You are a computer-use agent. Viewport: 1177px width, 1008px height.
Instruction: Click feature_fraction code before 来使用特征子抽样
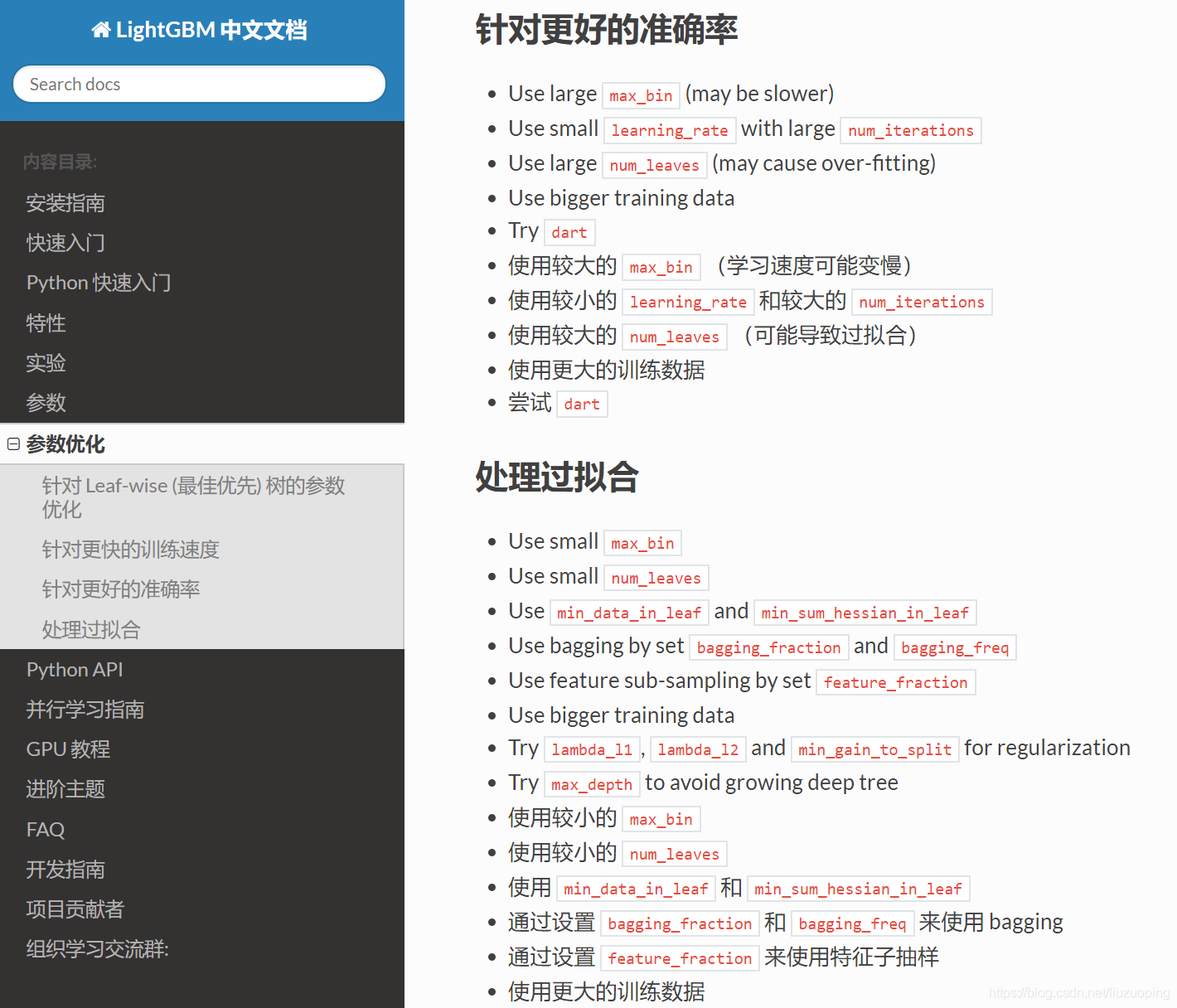click(680, 958)
